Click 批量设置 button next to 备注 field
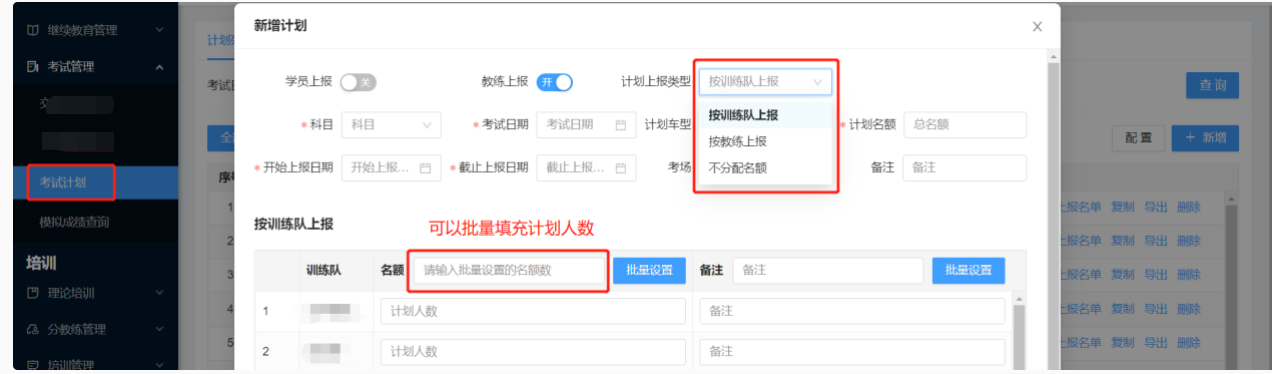The image size is (1272, 374). coord(968,270)
